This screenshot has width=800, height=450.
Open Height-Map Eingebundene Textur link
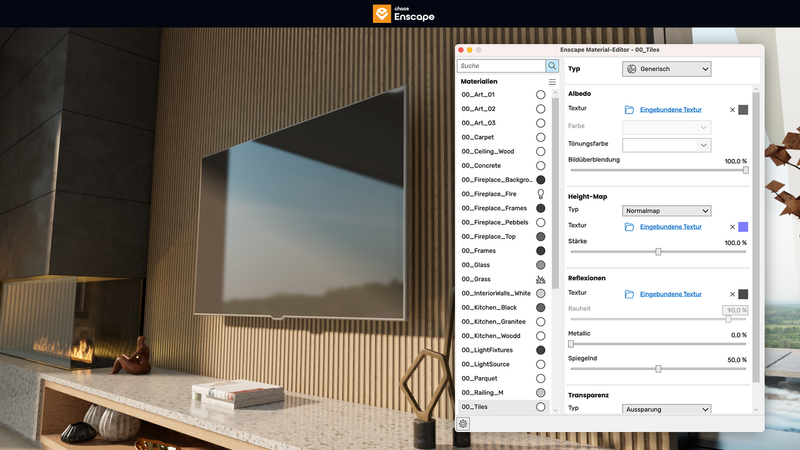(670, 227)
